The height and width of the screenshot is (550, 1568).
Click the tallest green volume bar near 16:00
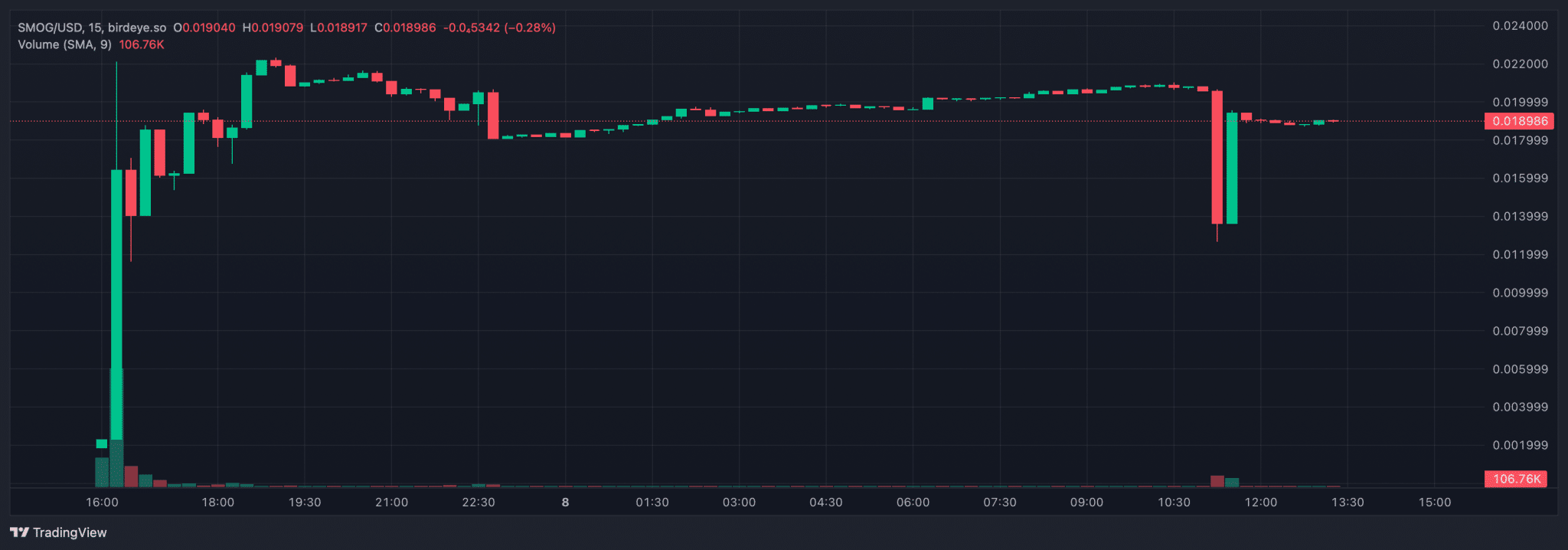coord(116,429)
